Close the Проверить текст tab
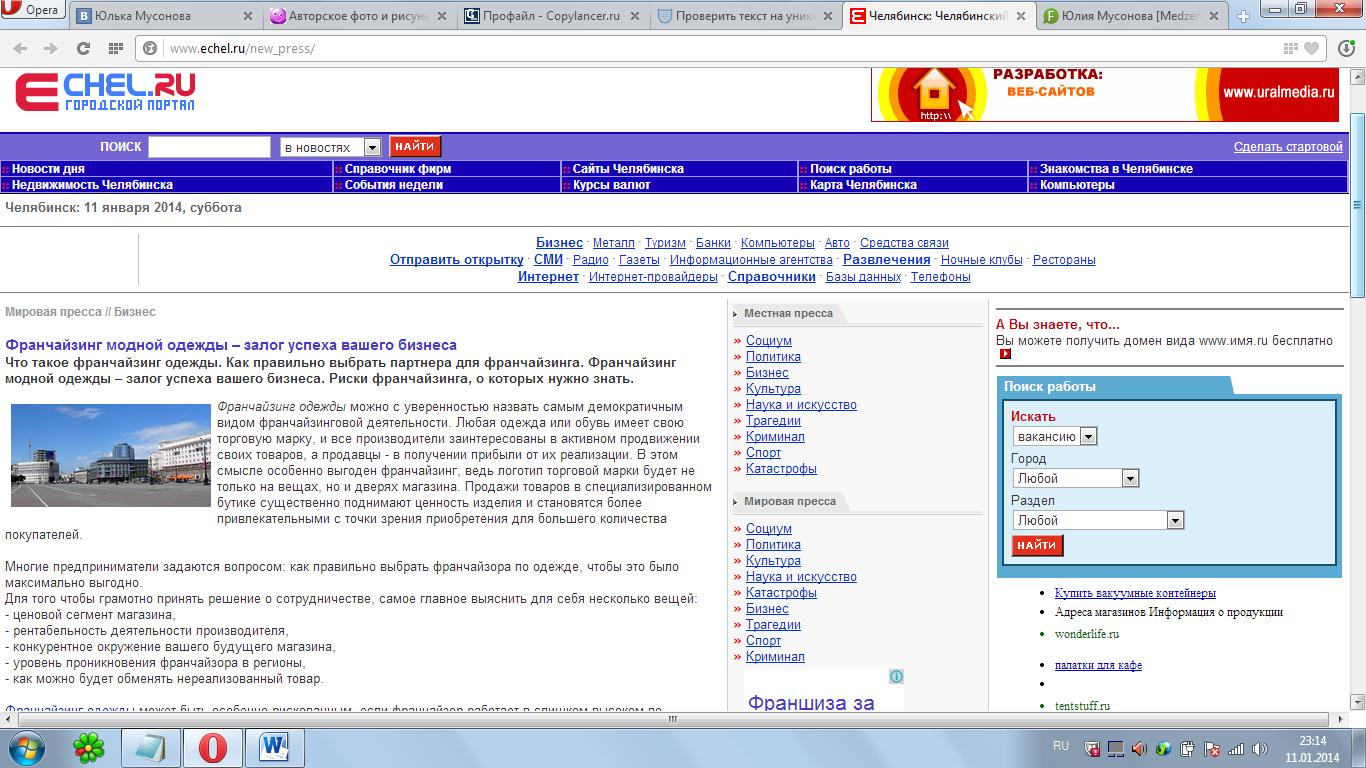Image resolution: width=1366 pixels, height=768 pixels. (830, 17)
